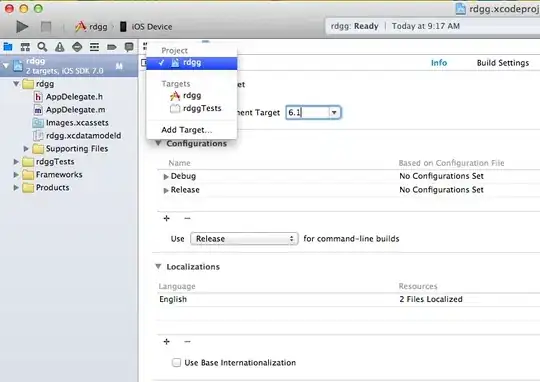
Task: Switch to the Build Settings tab
Action: (502, 63)
